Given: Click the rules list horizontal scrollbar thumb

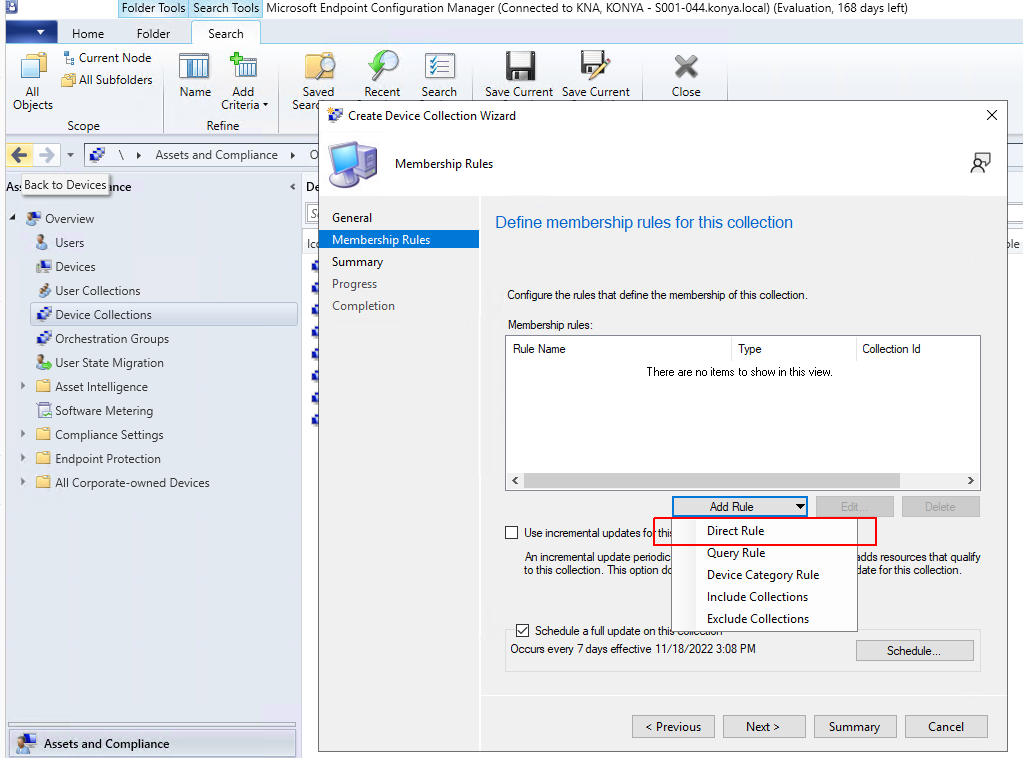Looking at the screenshot, I should 712,481.
